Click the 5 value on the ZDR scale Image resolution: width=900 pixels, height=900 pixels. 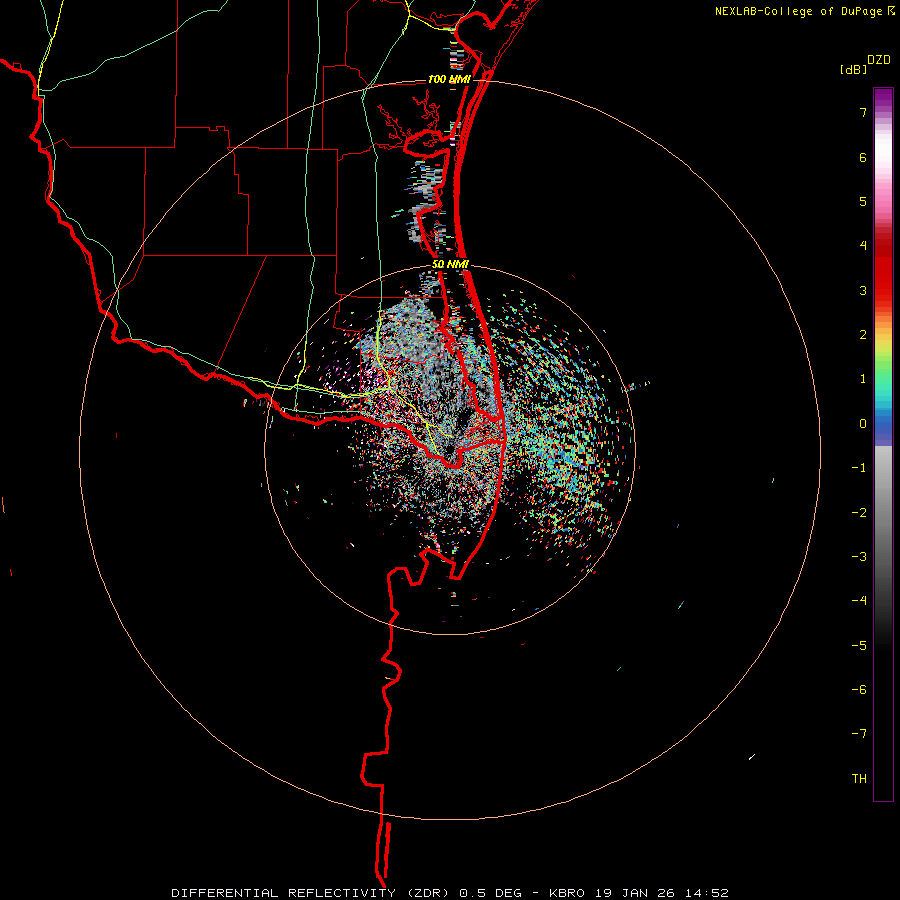(x=863, y=201)
